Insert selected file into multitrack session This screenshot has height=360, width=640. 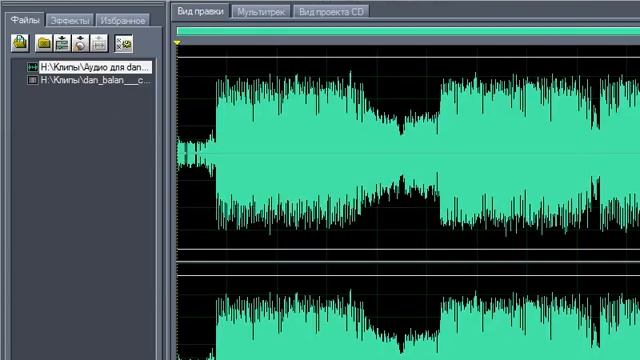[62, 43]
